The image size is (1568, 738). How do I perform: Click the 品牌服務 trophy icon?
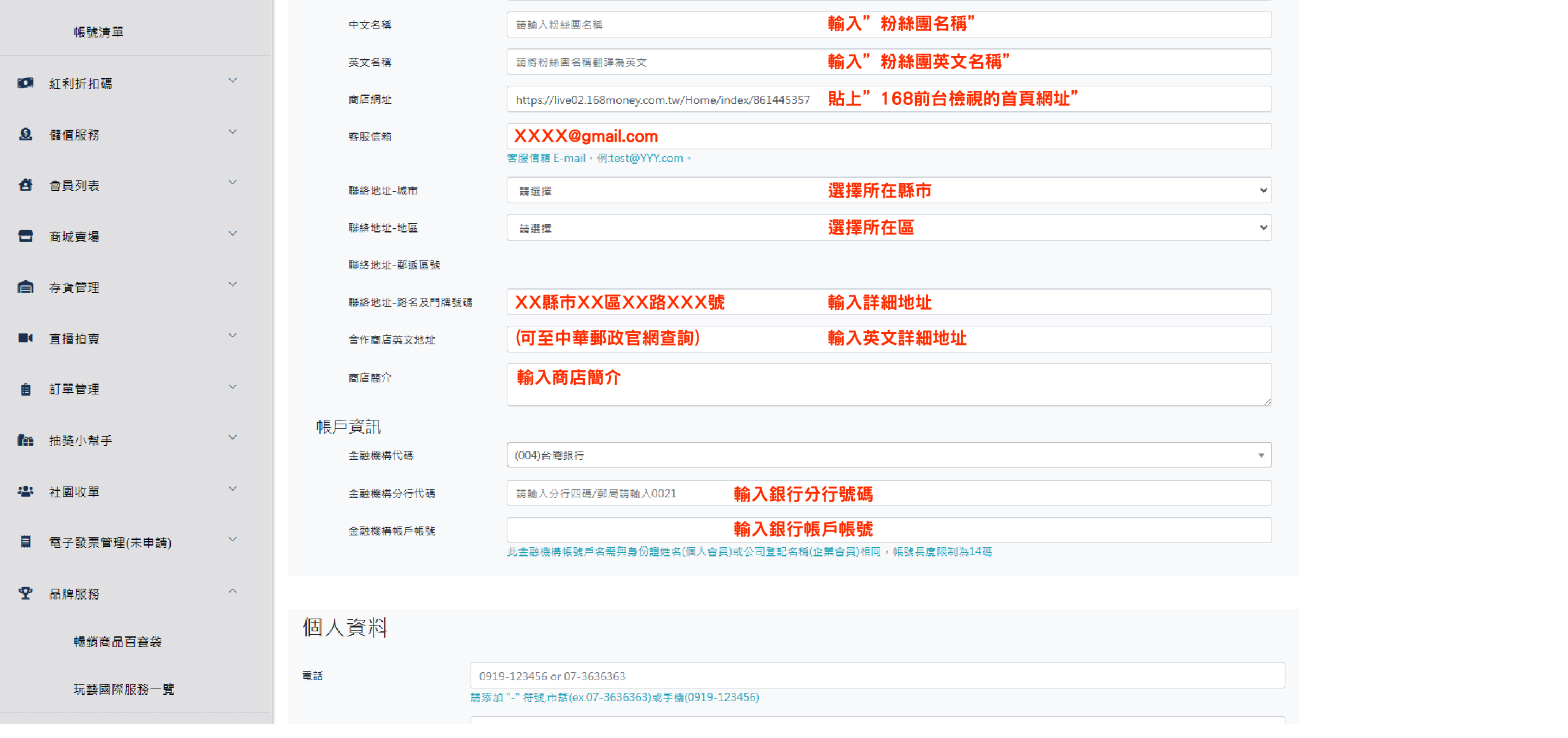click(x=25, y=593)
